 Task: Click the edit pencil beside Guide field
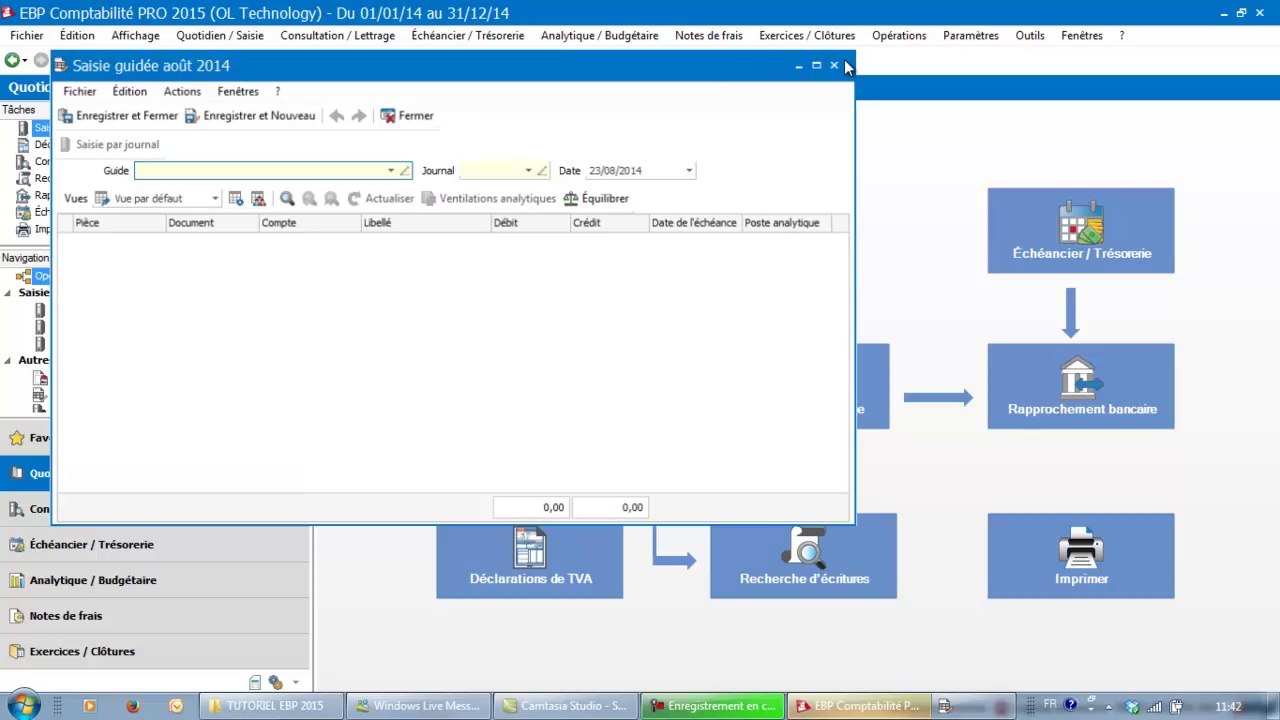click(x=405, y=171)
